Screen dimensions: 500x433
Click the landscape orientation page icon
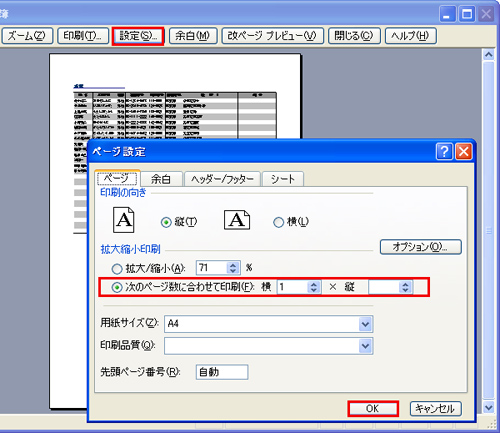pyautogui.click(x=237, y=220)
